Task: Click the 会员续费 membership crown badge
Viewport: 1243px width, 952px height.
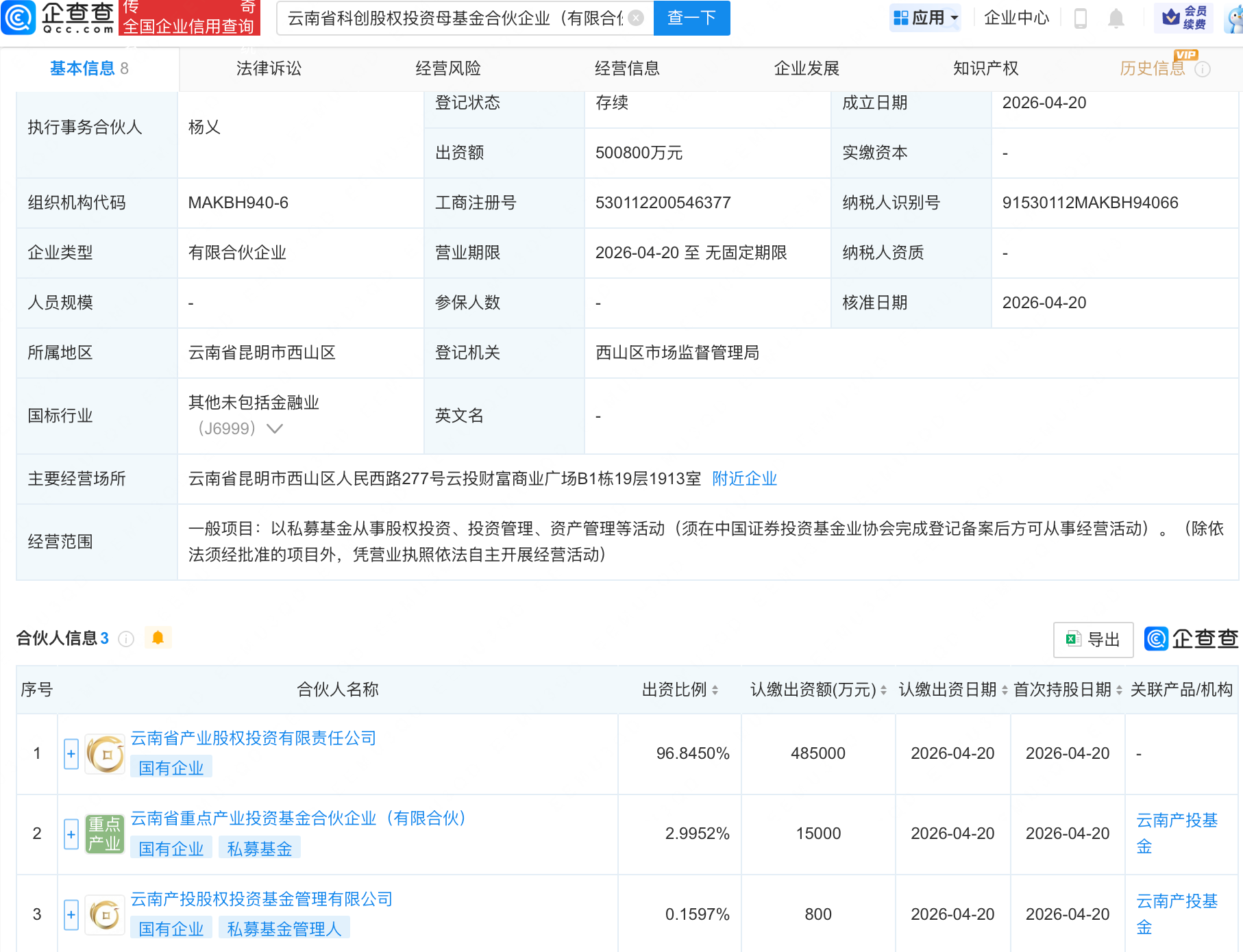Action: tap(1183, 18)
